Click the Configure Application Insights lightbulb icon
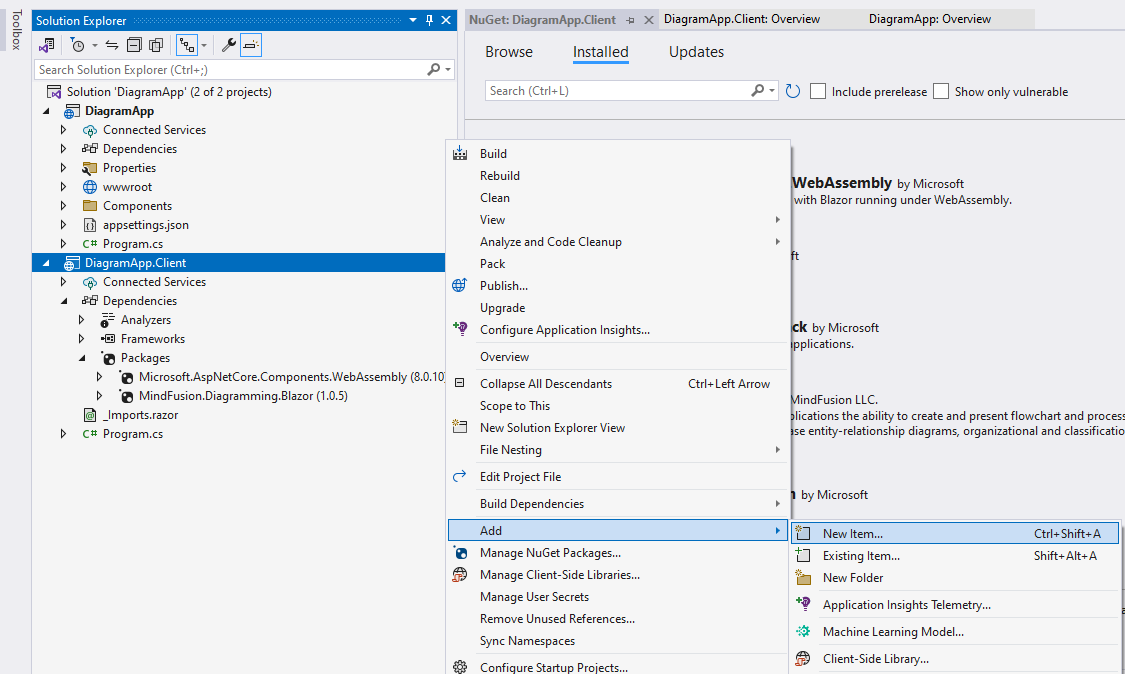Screen dimensions: 1125x674 click(x=460, y=329)
